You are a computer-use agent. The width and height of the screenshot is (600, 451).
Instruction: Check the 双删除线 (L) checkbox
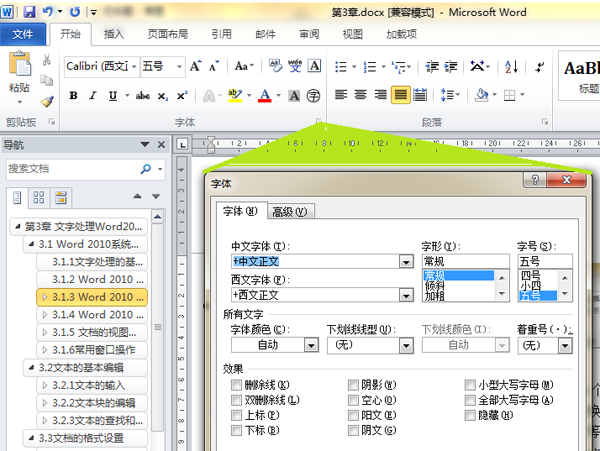pos(236,400)
